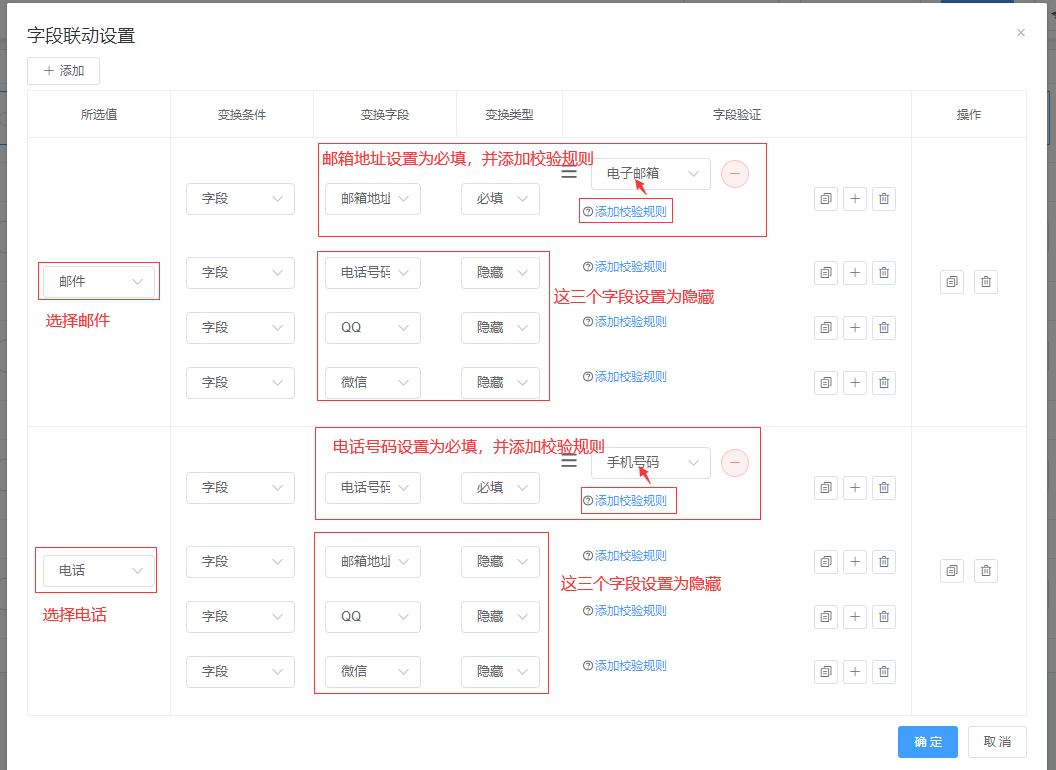
Task: Click 添加校验规则 link below 手机号码
Action: [x=630, y=501]
